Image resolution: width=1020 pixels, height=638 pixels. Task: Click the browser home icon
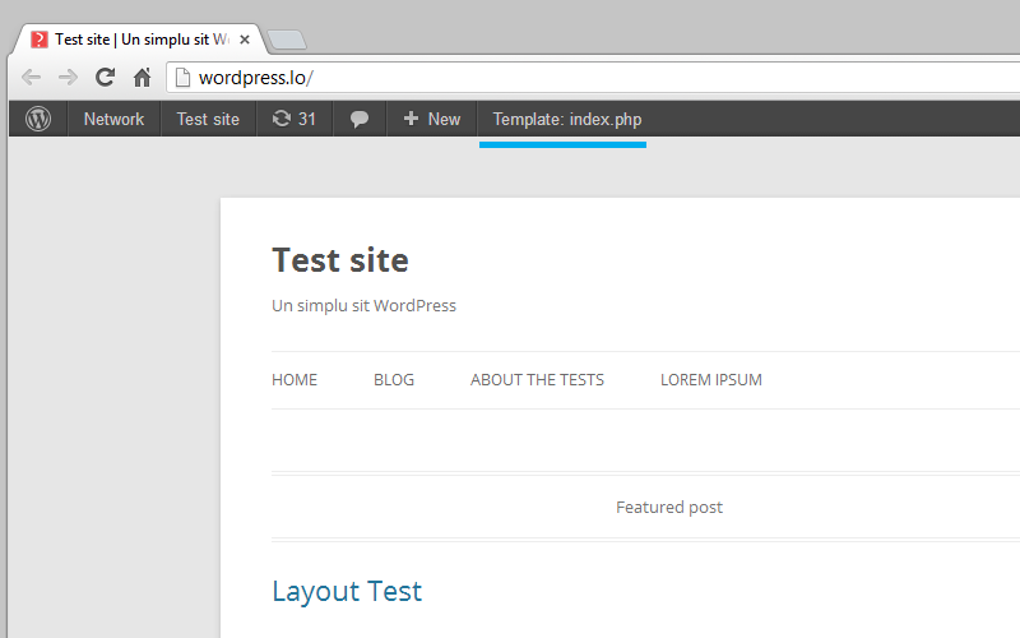[141, 77]
